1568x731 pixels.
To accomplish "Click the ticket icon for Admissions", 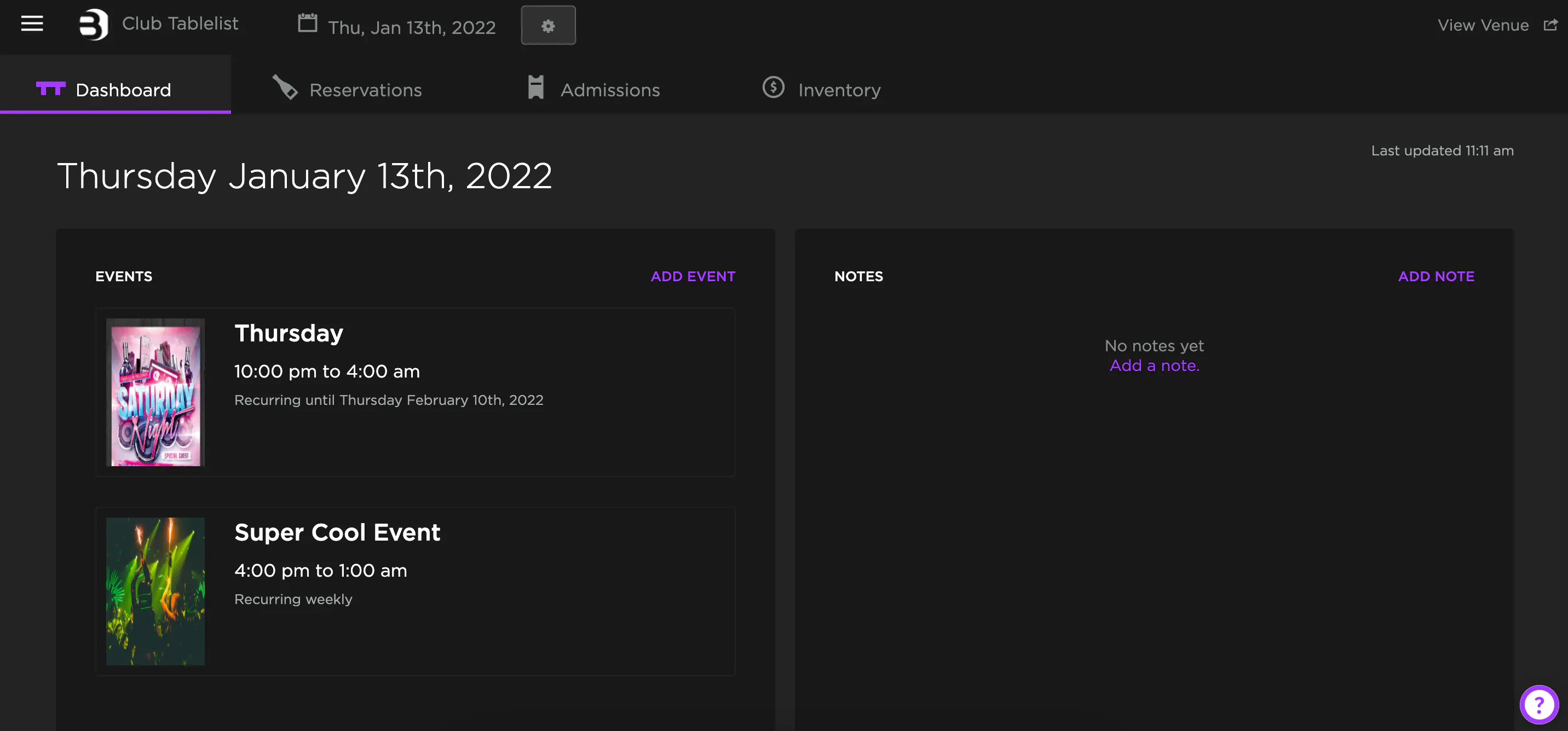I will [535, 88].
